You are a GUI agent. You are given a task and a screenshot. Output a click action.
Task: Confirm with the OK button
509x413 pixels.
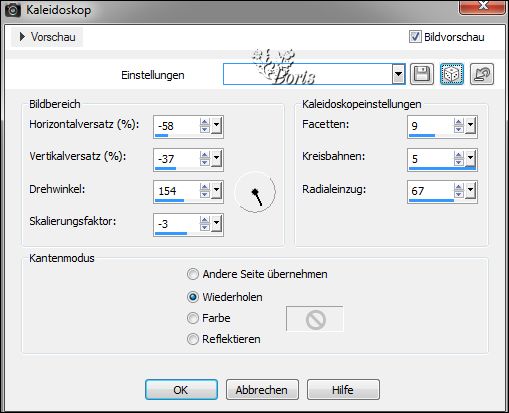181,389
